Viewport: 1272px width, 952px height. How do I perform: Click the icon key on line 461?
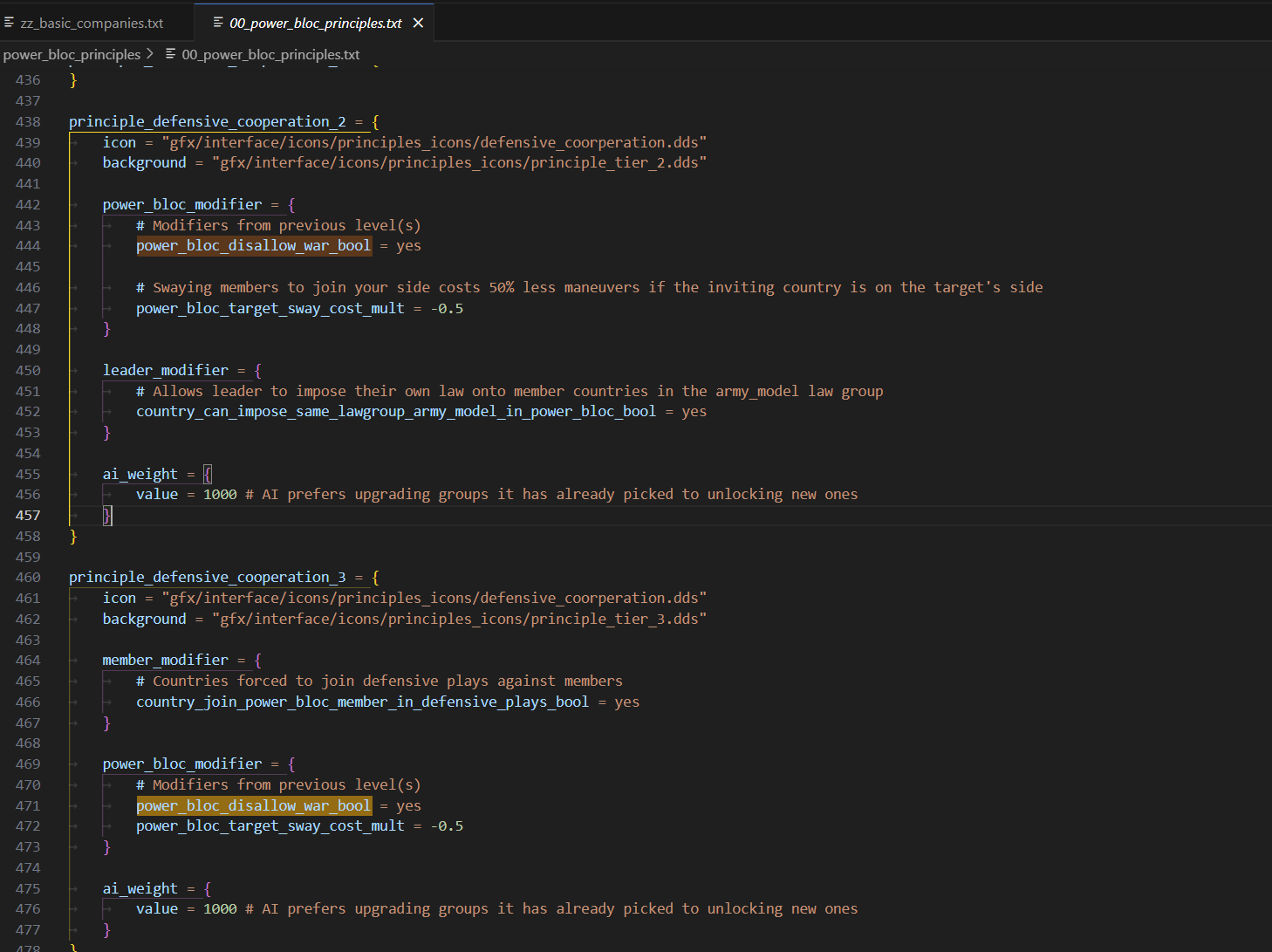click(120, 598)
